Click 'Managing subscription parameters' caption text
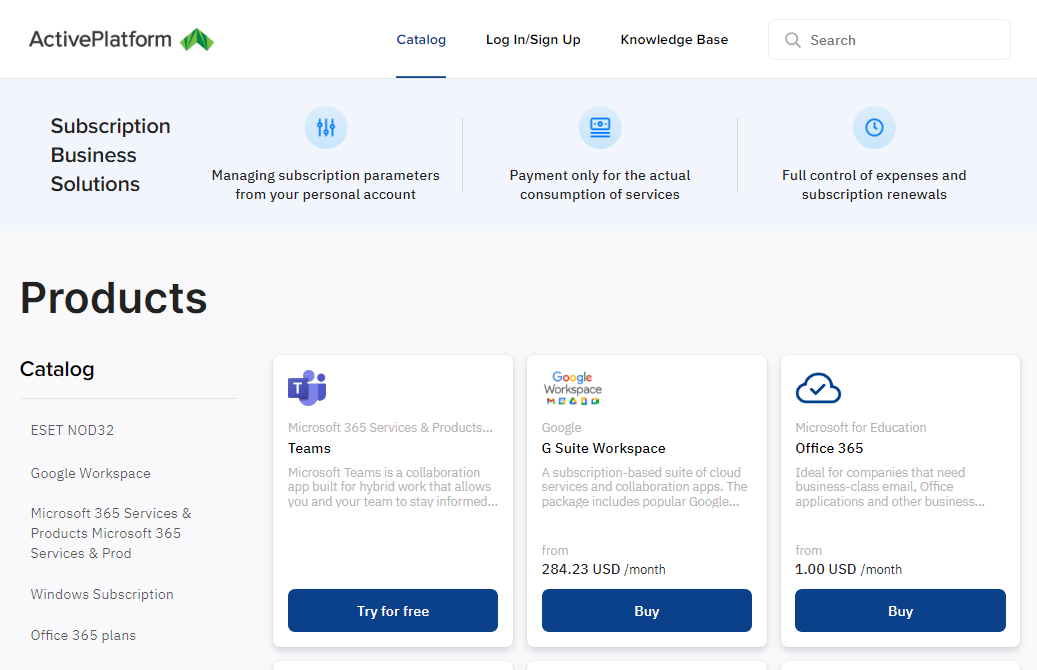Image resolution: width=1037 pixels, height=670 pixels. tap(325, 185)
